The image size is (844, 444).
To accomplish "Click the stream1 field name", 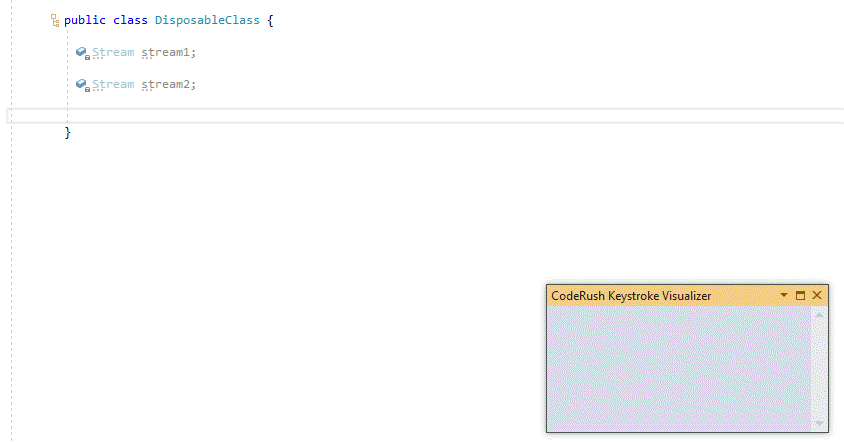I will coord(166,53).
